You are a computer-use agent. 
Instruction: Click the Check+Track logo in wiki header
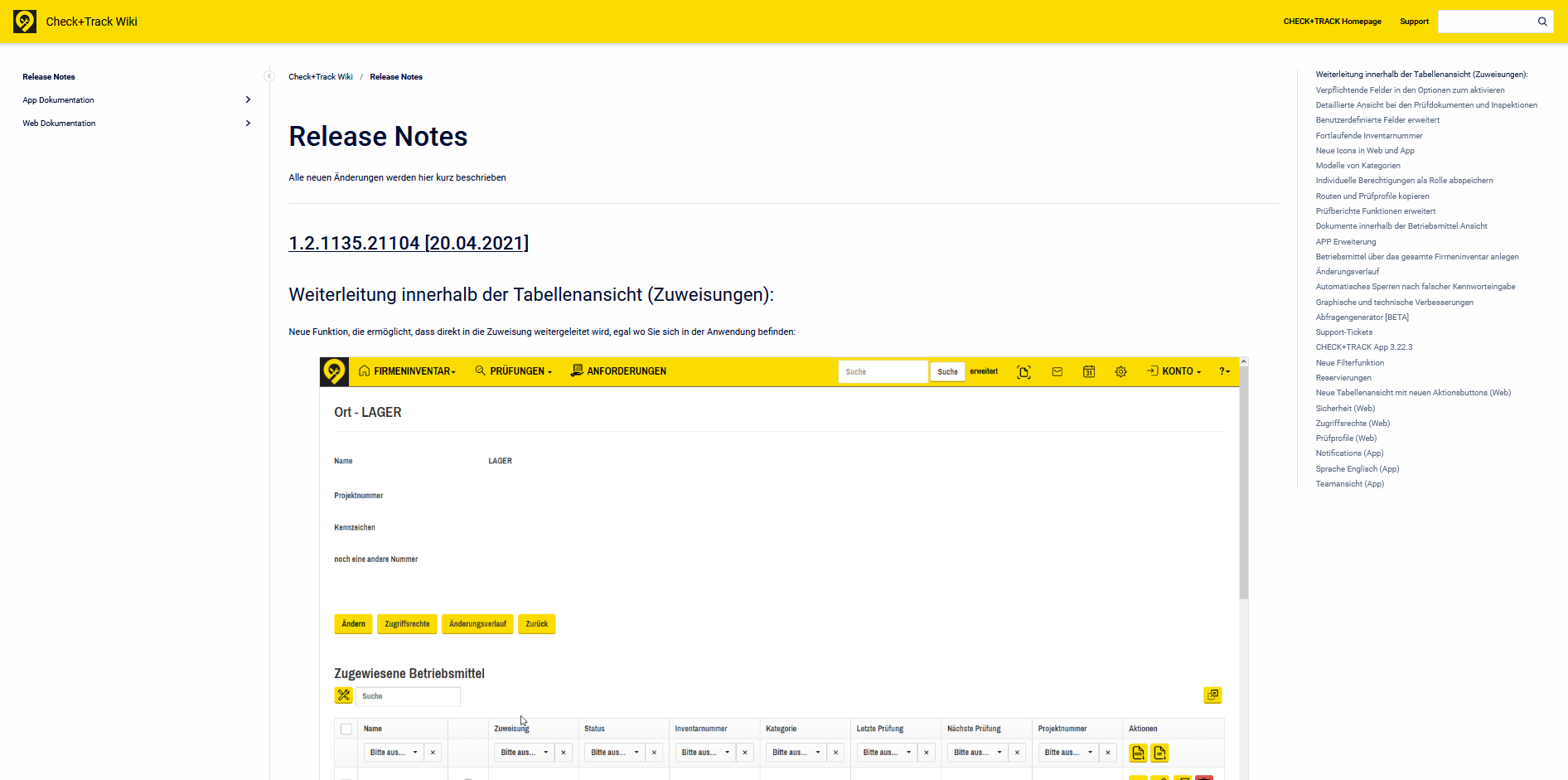25,22
